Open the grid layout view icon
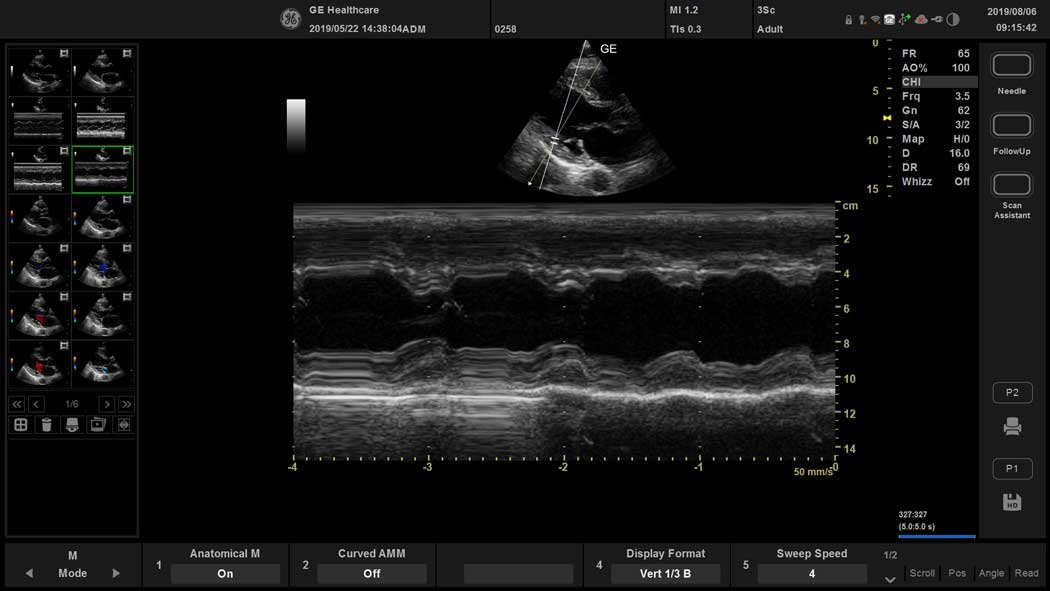 point(20,425)
